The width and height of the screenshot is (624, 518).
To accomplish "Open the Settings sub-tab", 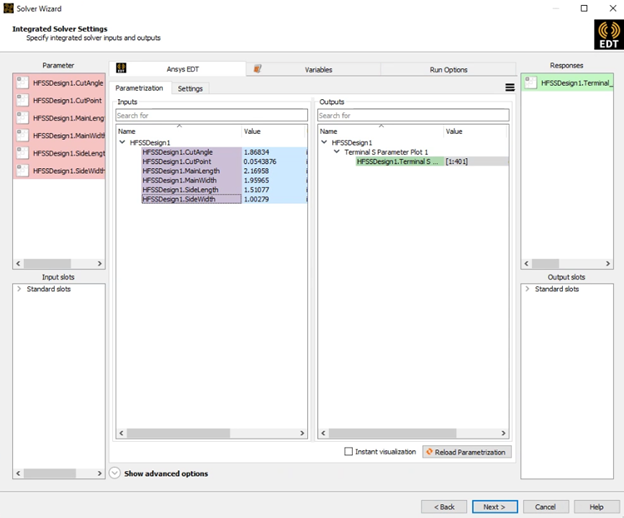I will tap(190, 88).
